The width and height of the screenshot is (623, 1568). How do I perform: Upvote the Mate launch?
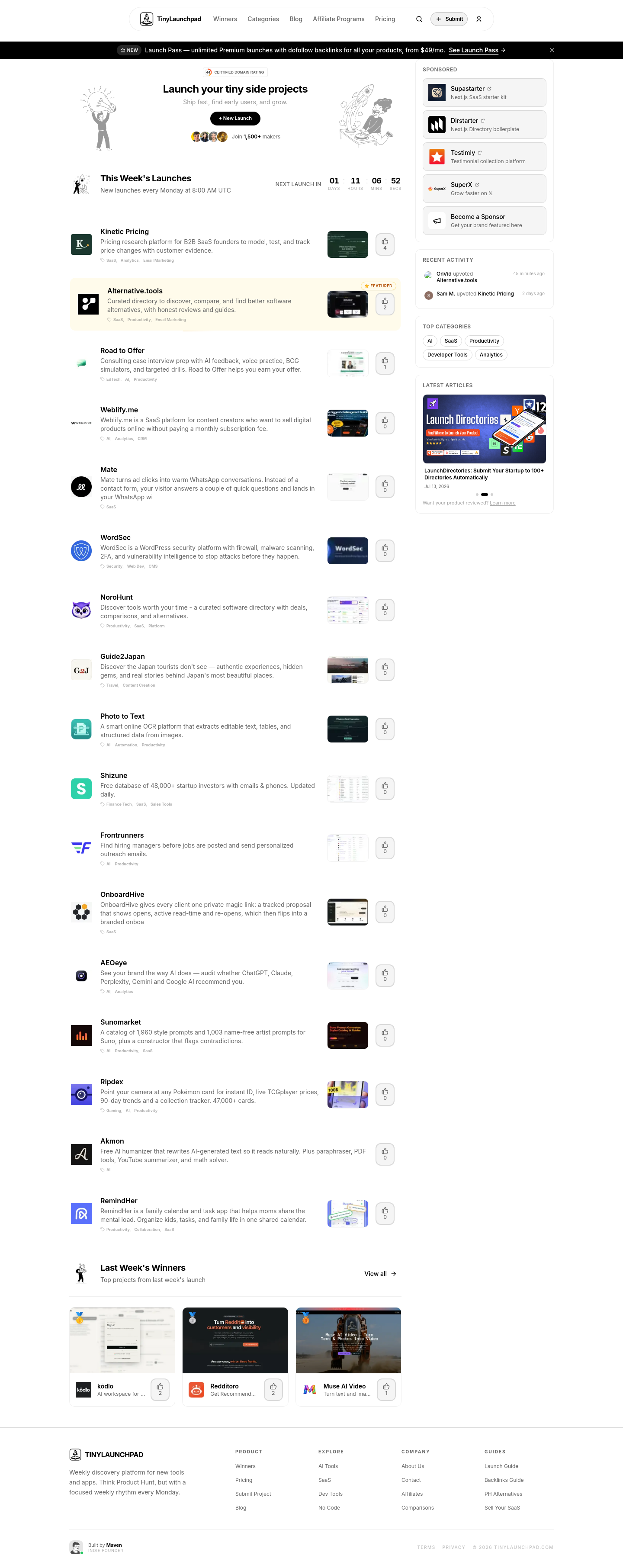coord(385,486)
